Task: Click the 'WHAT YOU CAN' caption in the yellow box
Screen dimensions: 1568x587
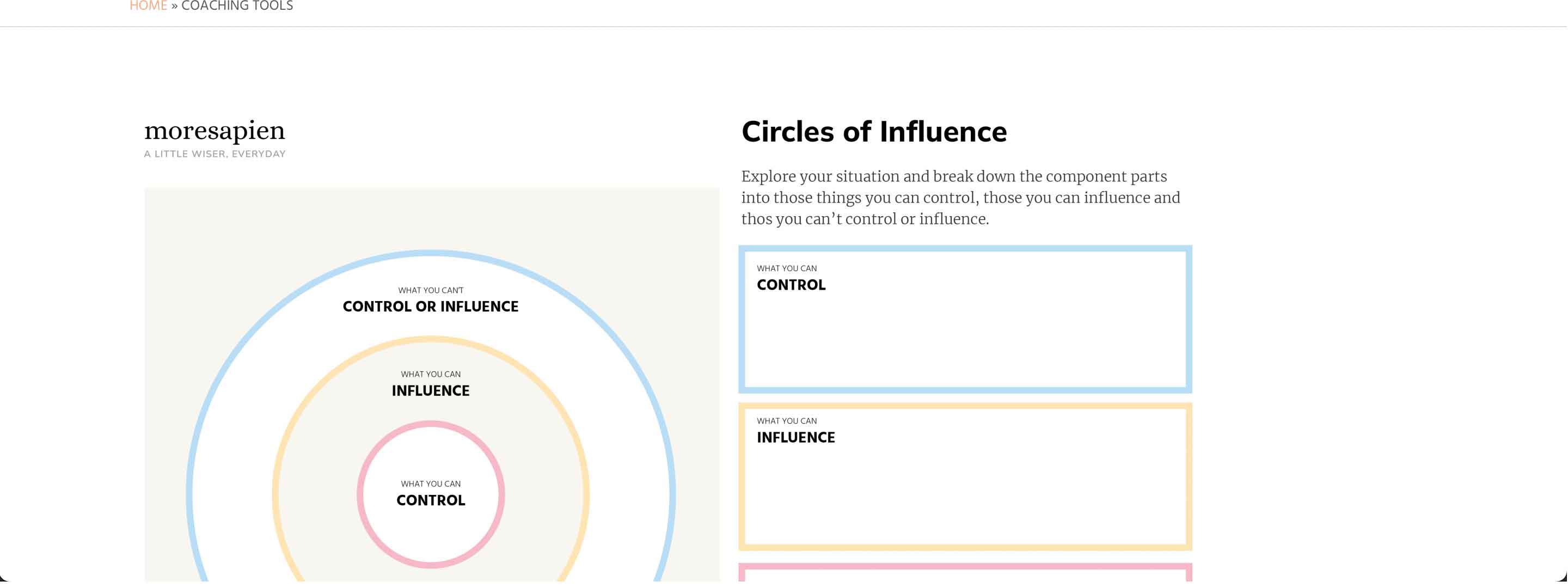Action: 787,421
